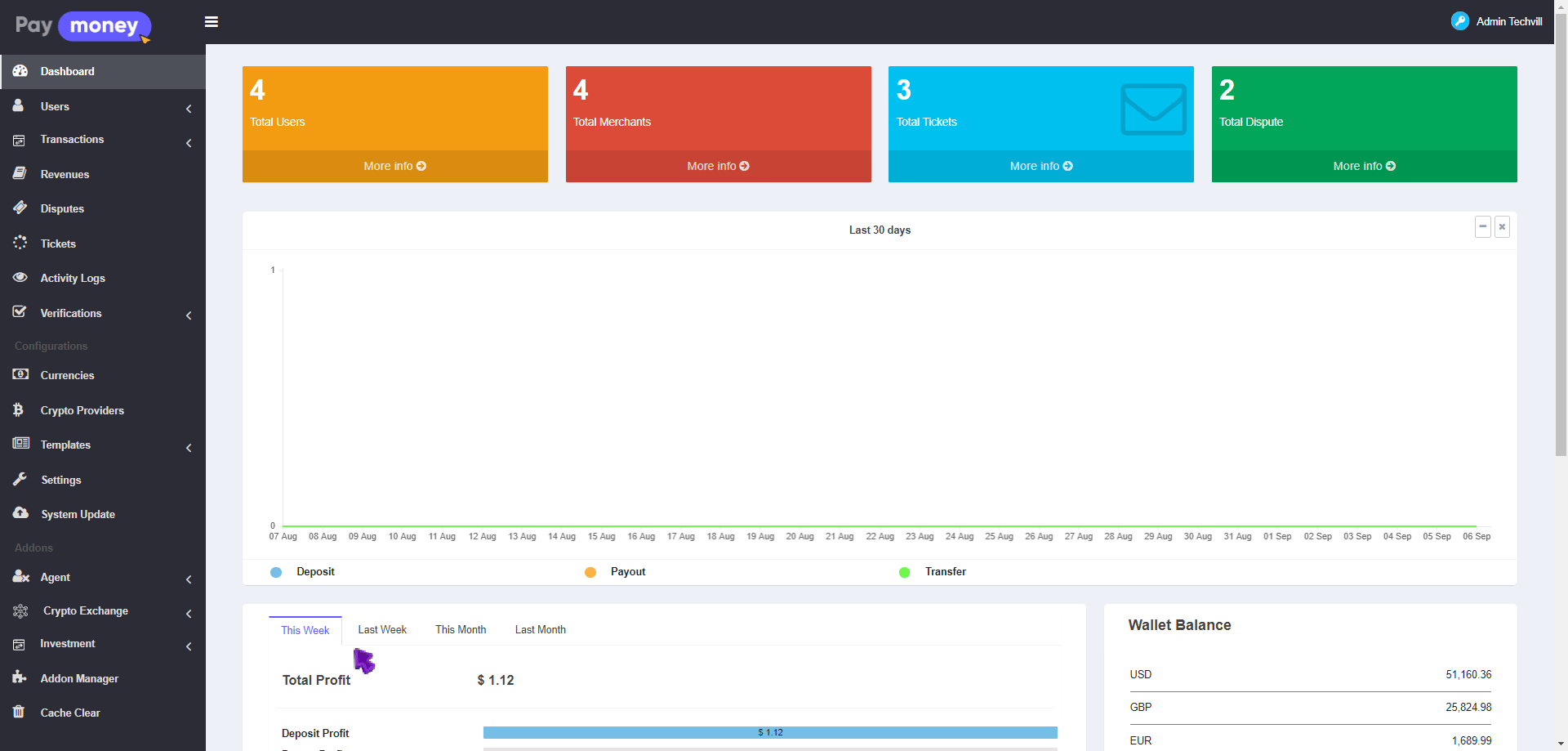Open the This Month profit tab

click(x=461, y=630)
